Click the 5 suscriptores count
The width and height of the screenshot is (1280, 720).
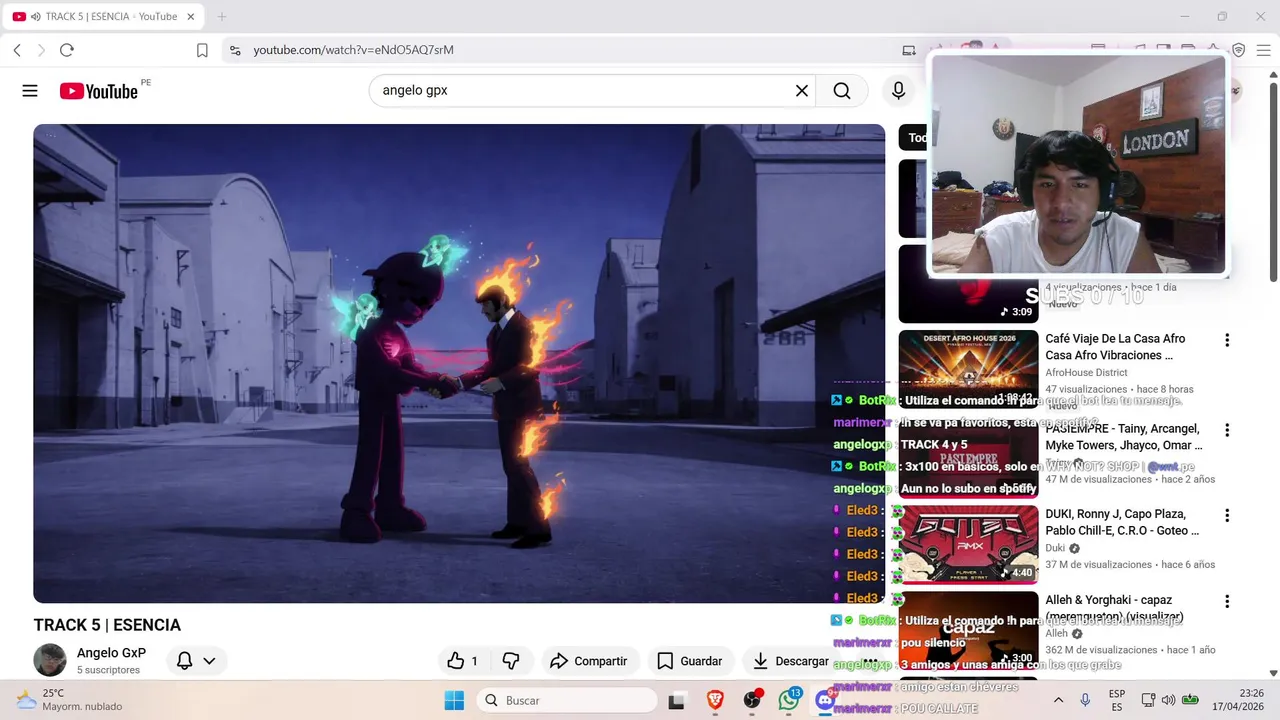[108, 670]
